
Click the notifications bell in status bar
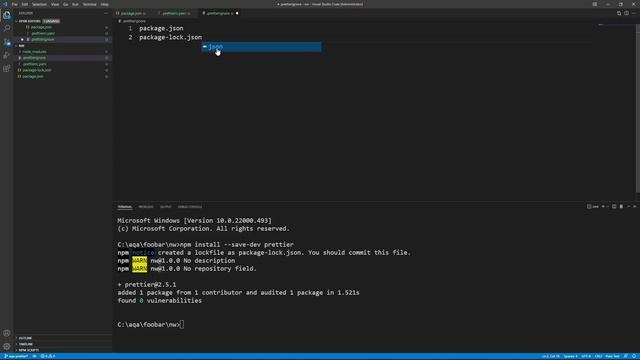(x=634, y=356)
